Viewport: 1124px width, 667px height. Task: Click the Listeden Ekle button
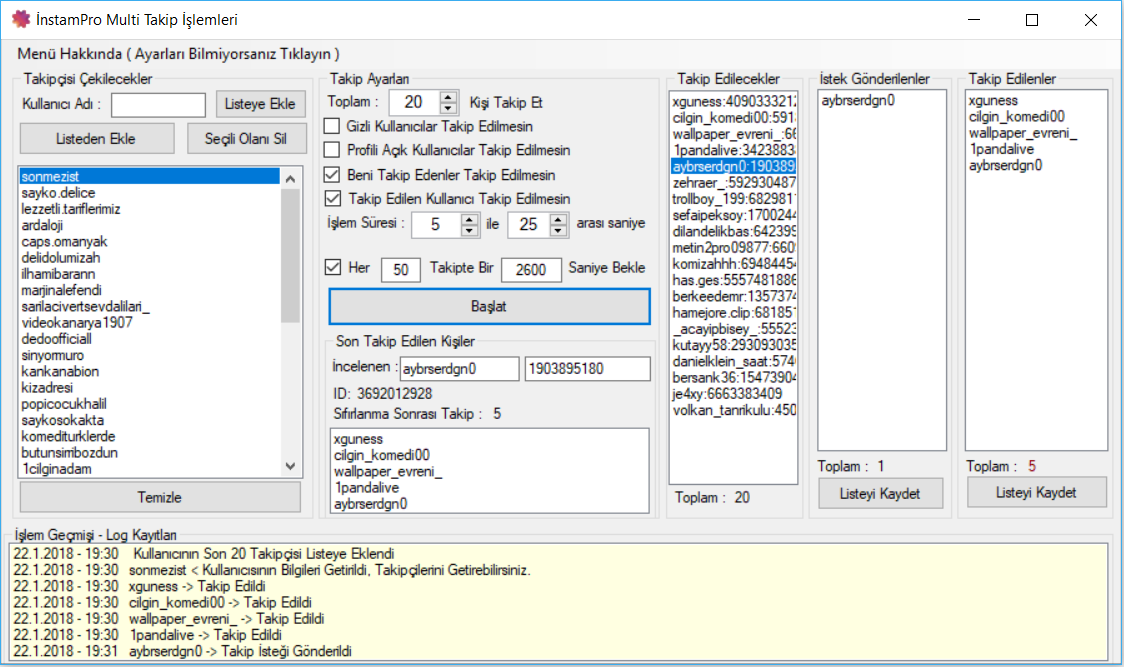point(97,138)
